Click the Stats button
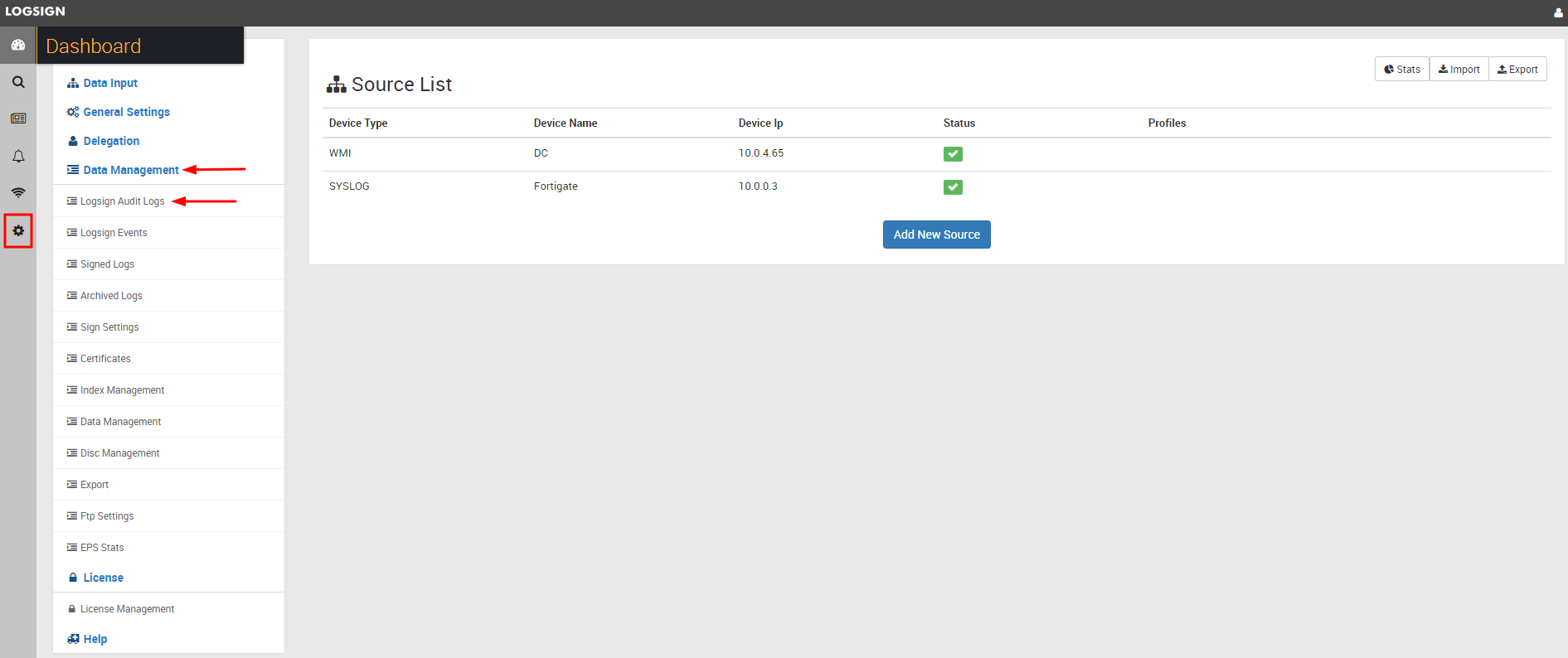Viewport: 1568px width, 658px height. click(1402, 69)
